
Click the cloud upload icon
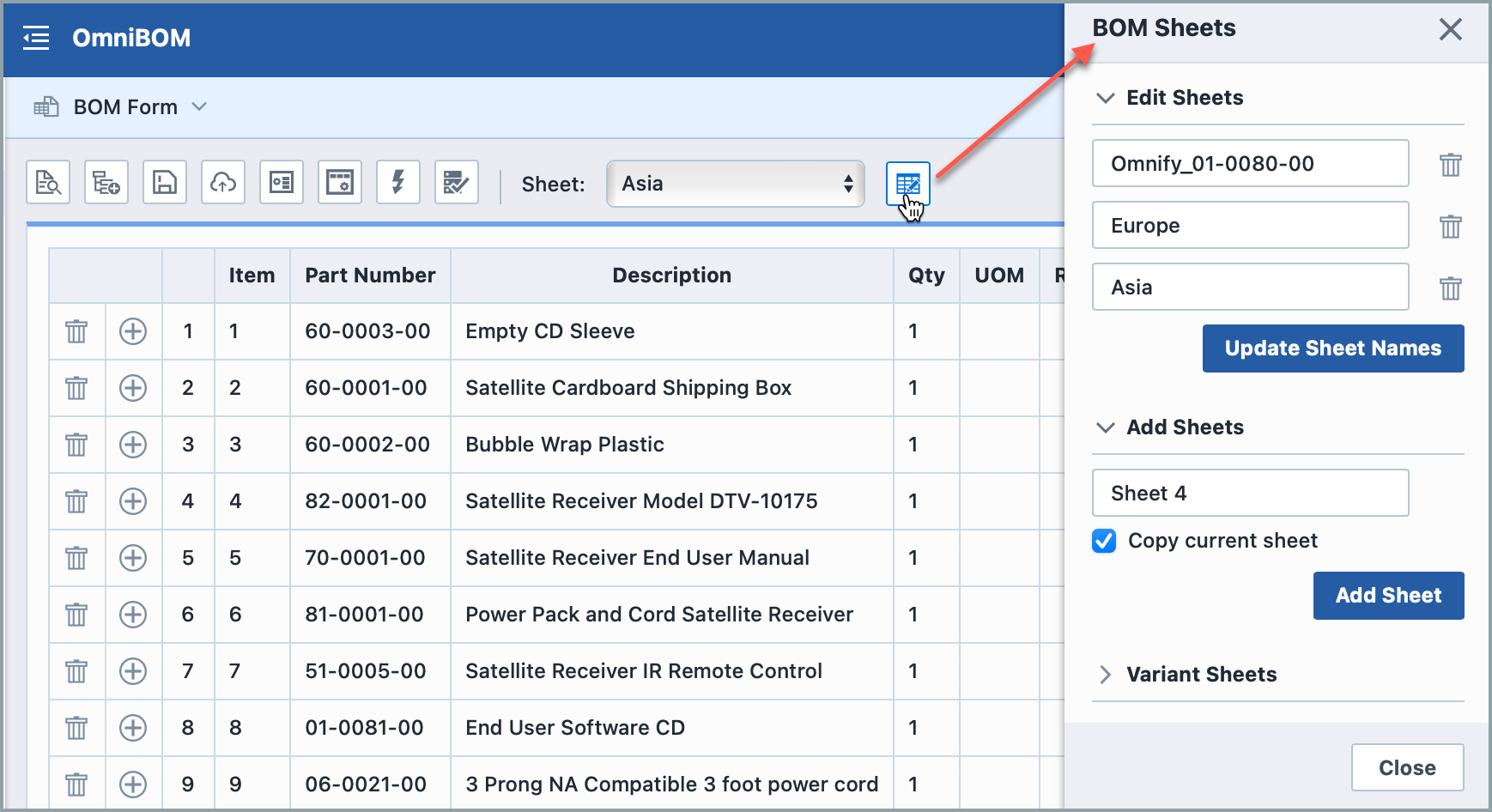pos(223,183)
